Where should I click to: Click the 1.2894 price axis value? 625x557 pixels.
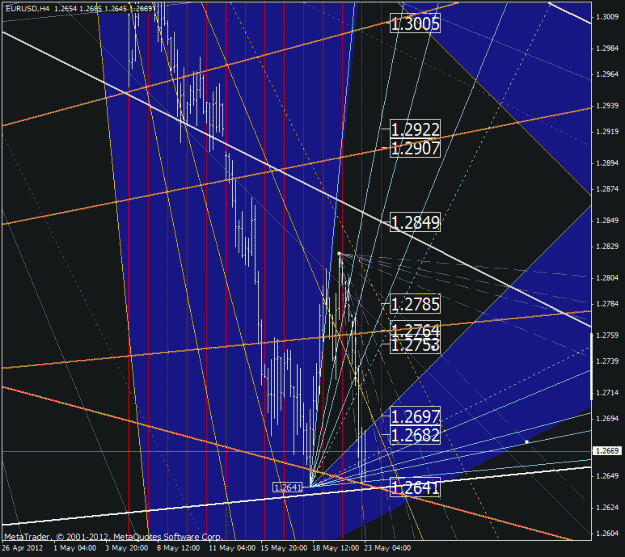pos(607,163)
